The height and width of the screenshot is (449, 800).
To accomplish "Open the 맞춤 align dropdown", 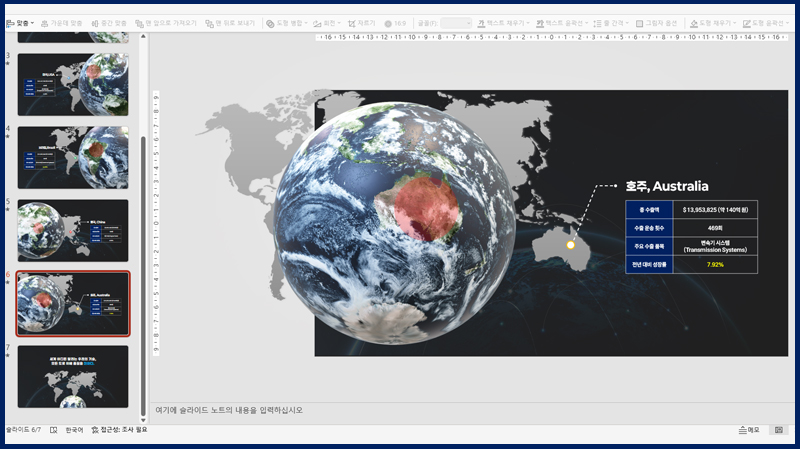I will pos(20,23).
